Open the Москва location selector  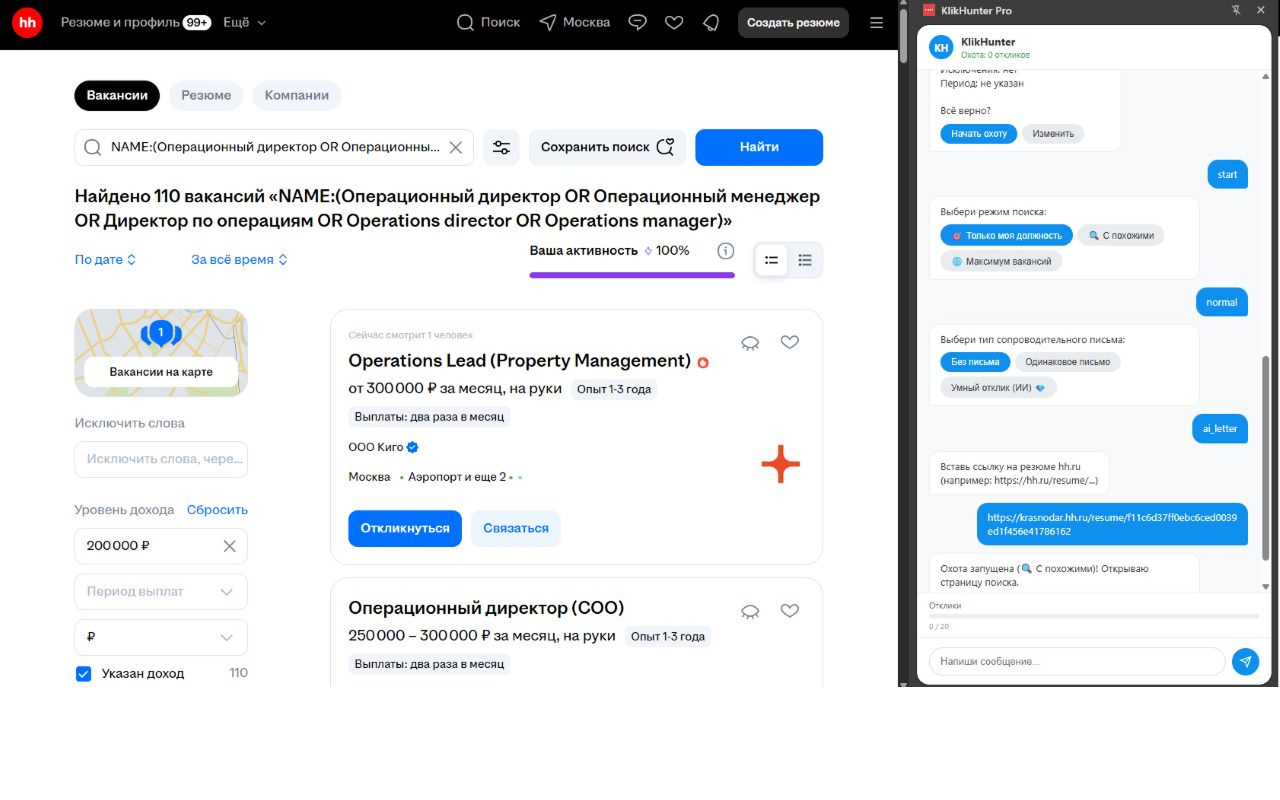574,22
